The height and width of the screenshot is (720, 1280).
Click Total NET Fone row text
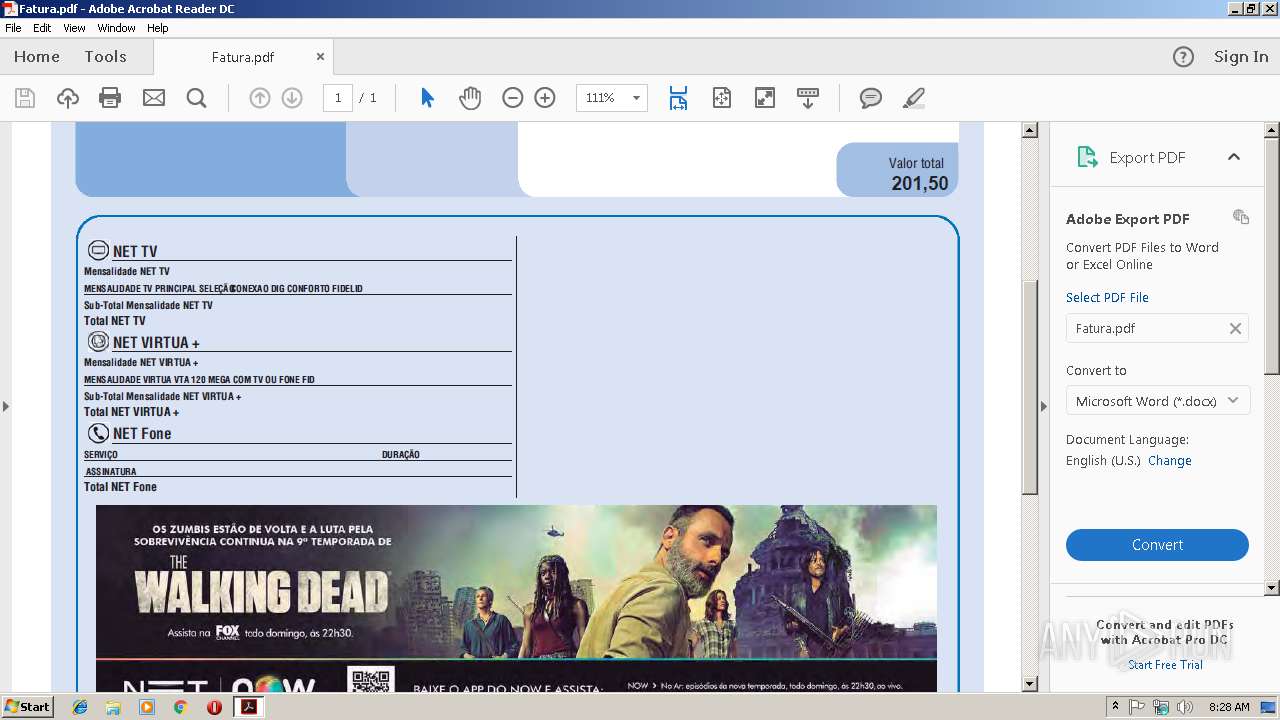(x=120, y=487)
